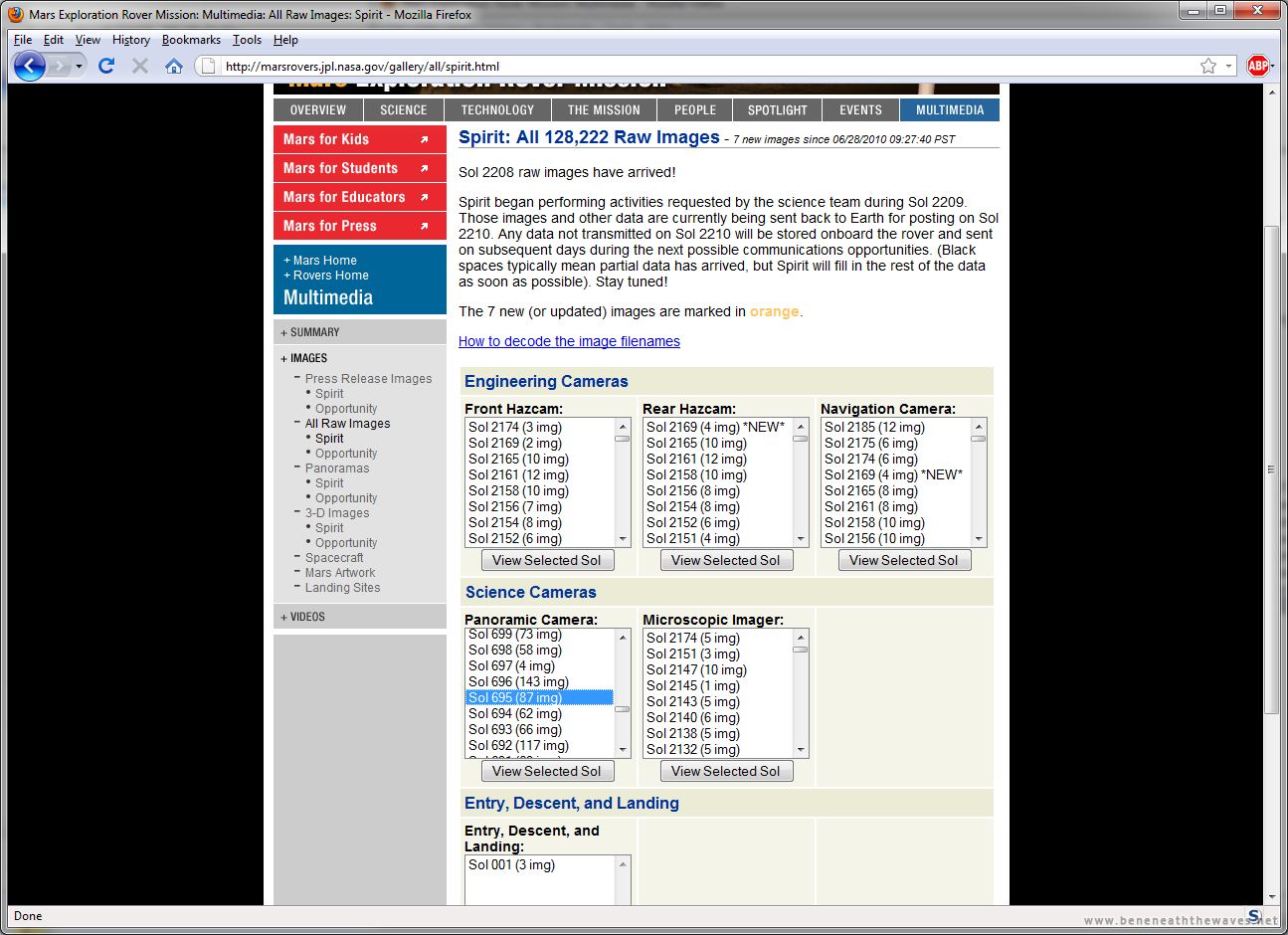The image size is (1288, 935).
Task: Open Landing Sites sidebar link
Action: click(342, 588)
